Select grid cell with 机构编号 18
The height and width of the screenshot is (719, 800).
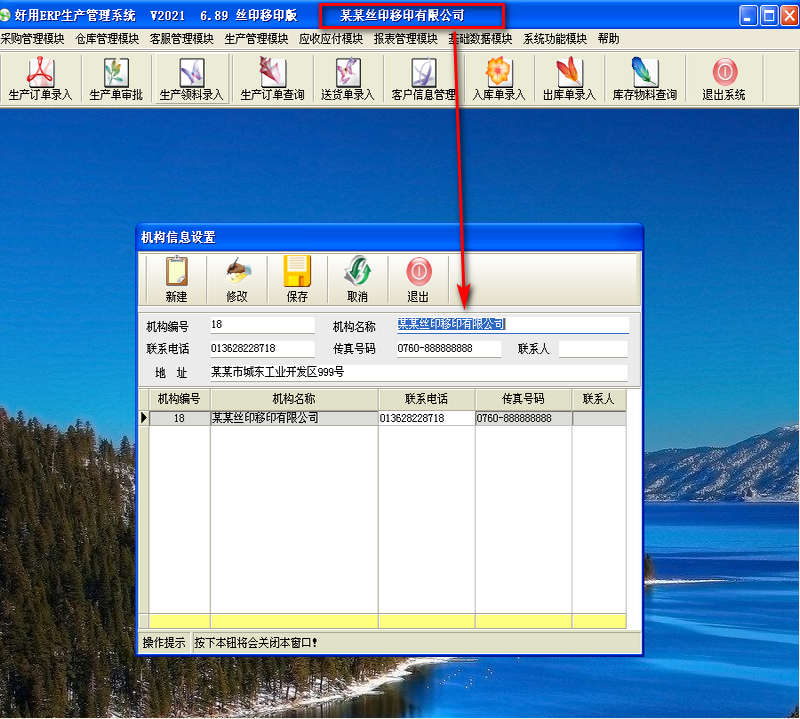(x=179, y=418)
